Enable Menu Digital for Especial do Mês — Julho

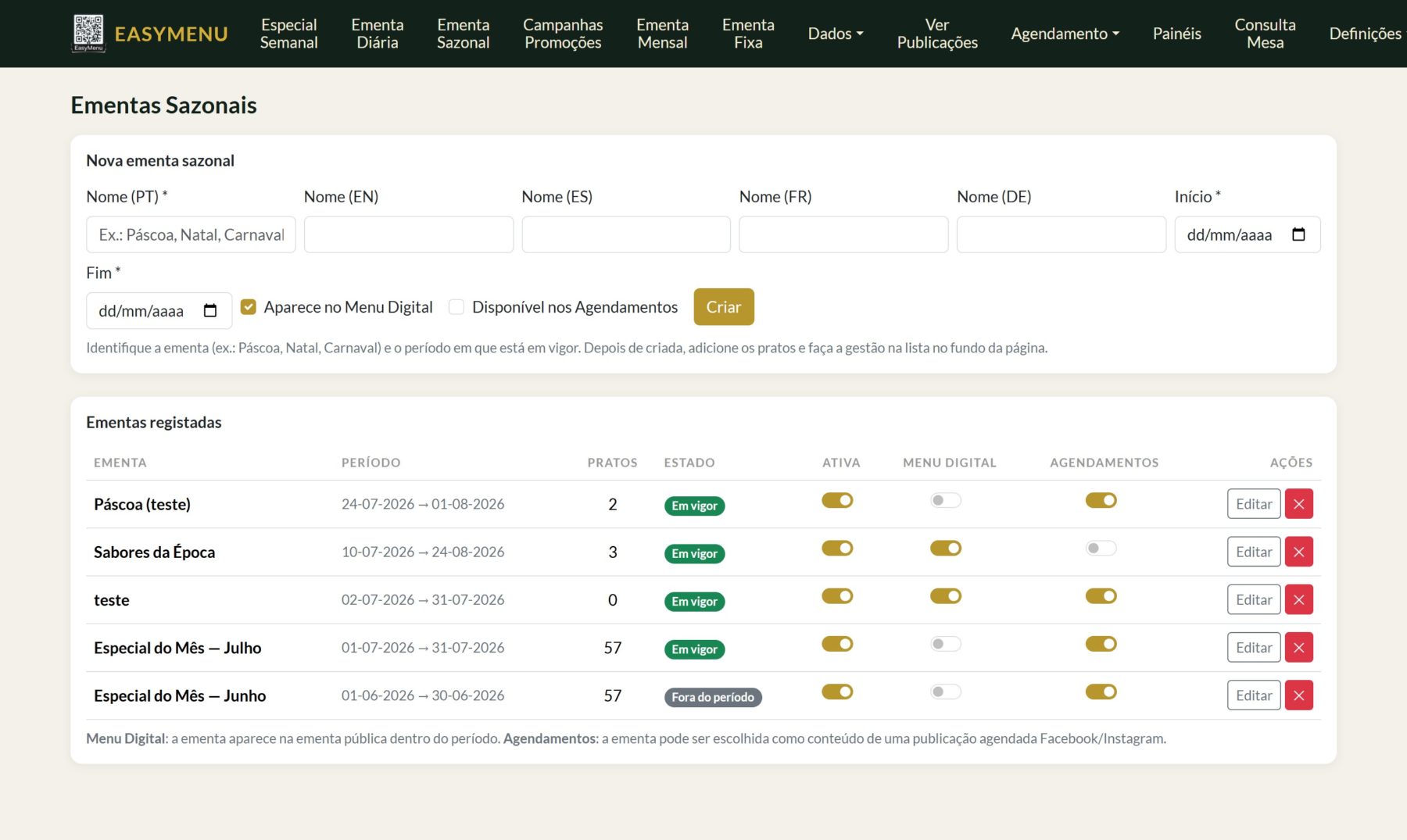(946, 644)
